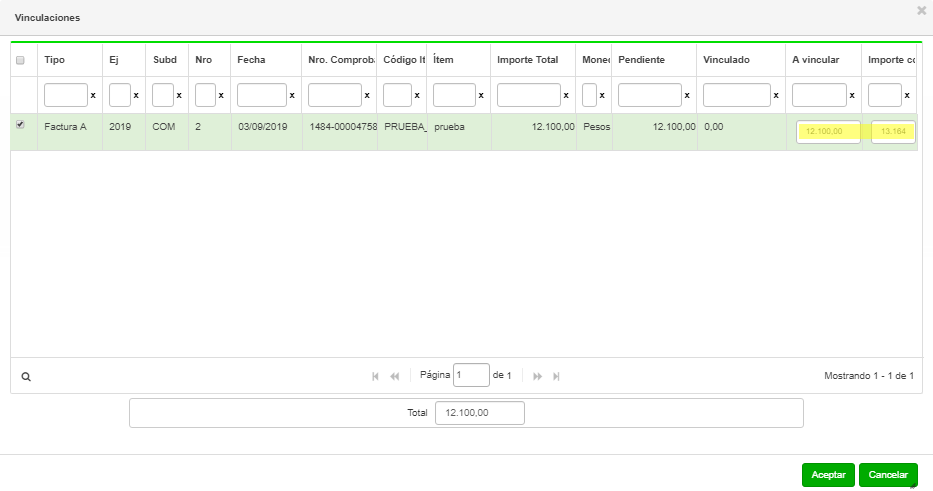Close the Vinculaciones dialog with the X icon
This screenshot has width=933, height=491.
pos(921,10)
